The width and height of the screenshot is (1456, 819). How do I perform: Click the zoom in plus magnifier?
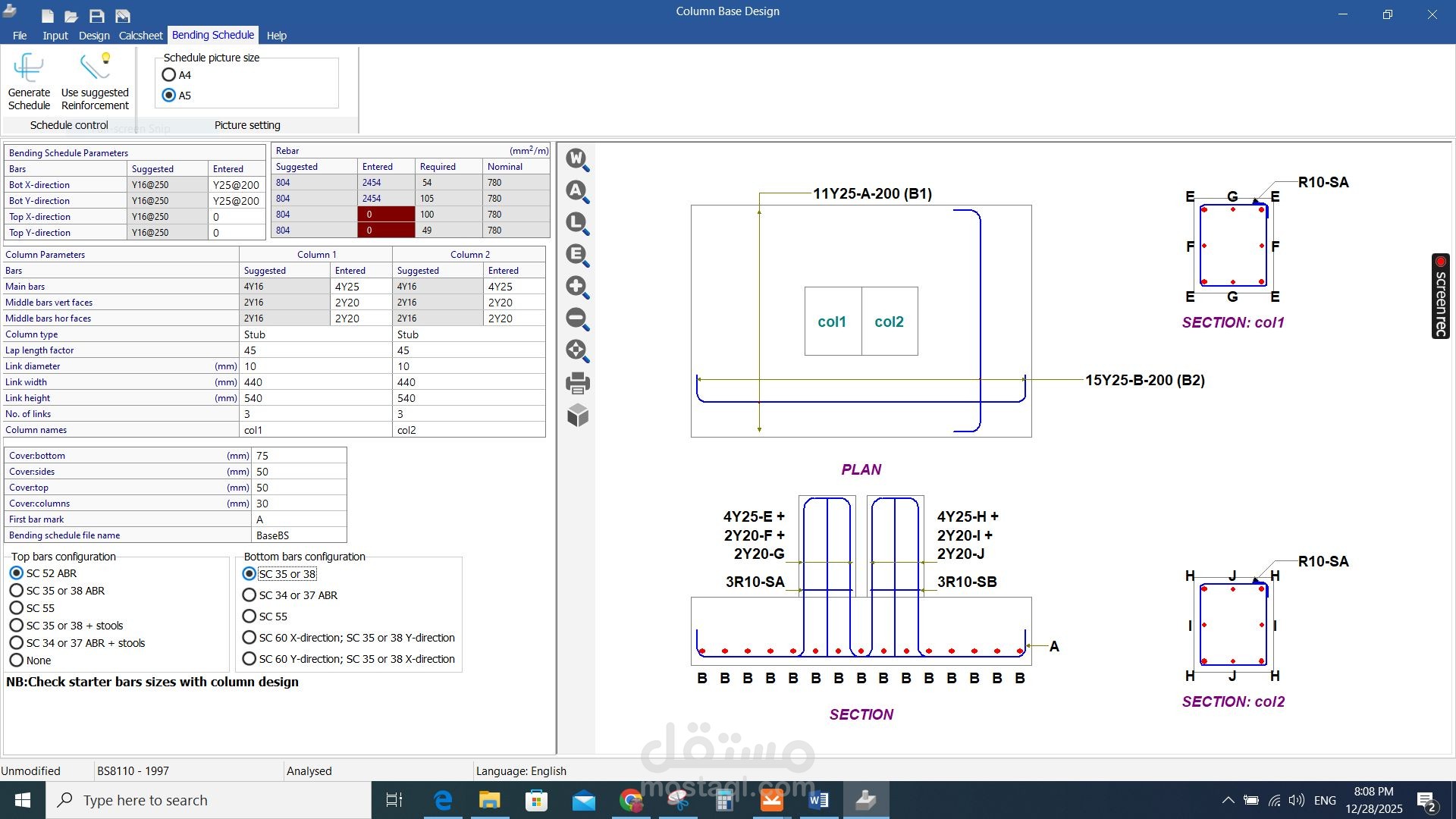577,287
